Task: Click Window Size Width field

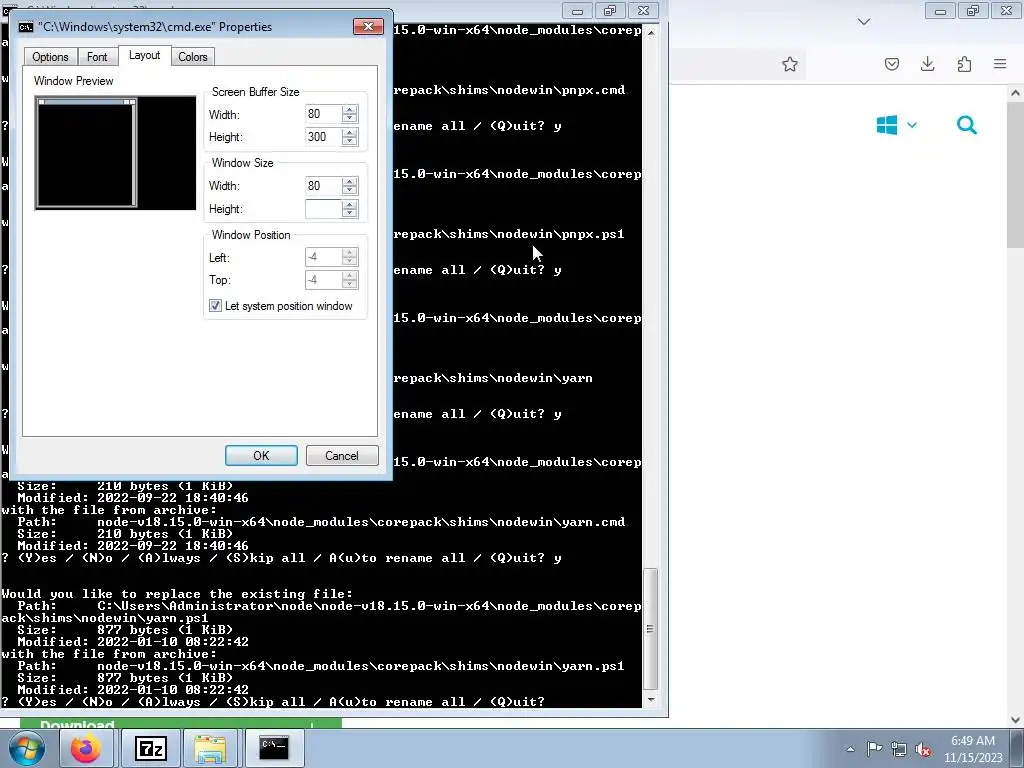Action: 323,185
